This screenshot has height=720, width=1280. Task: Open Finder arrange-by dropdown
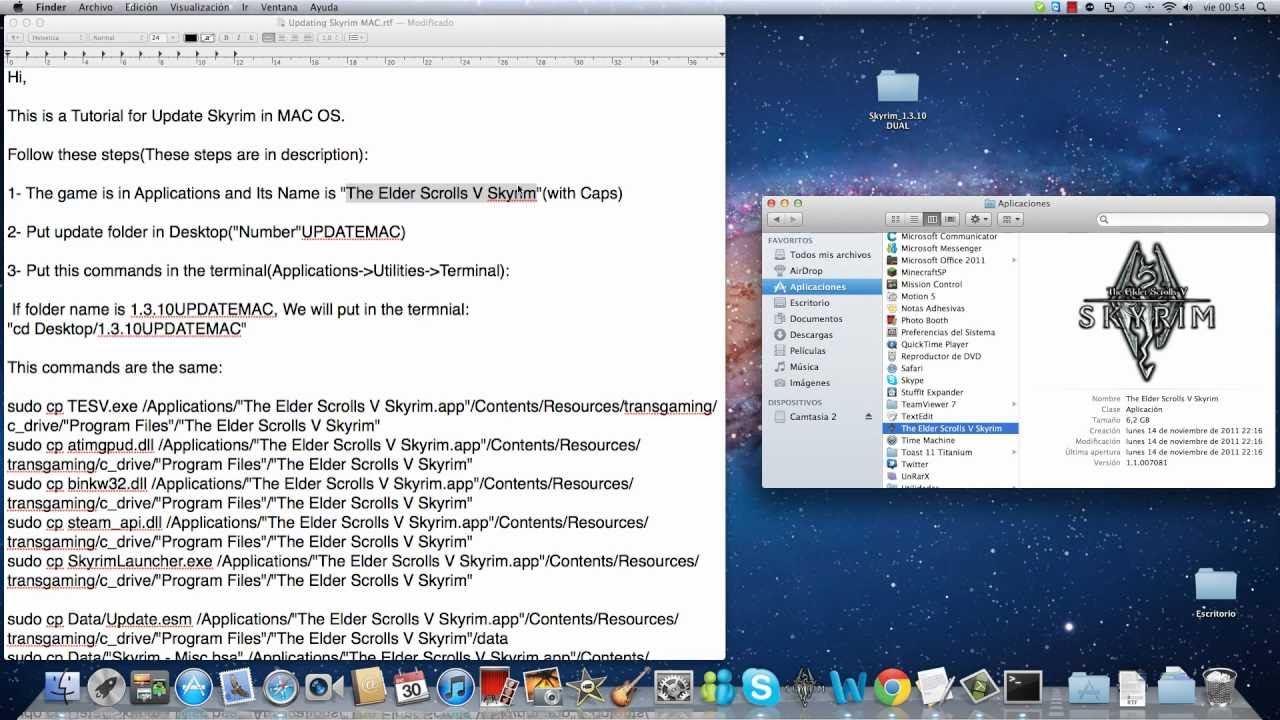point(1011,219)
